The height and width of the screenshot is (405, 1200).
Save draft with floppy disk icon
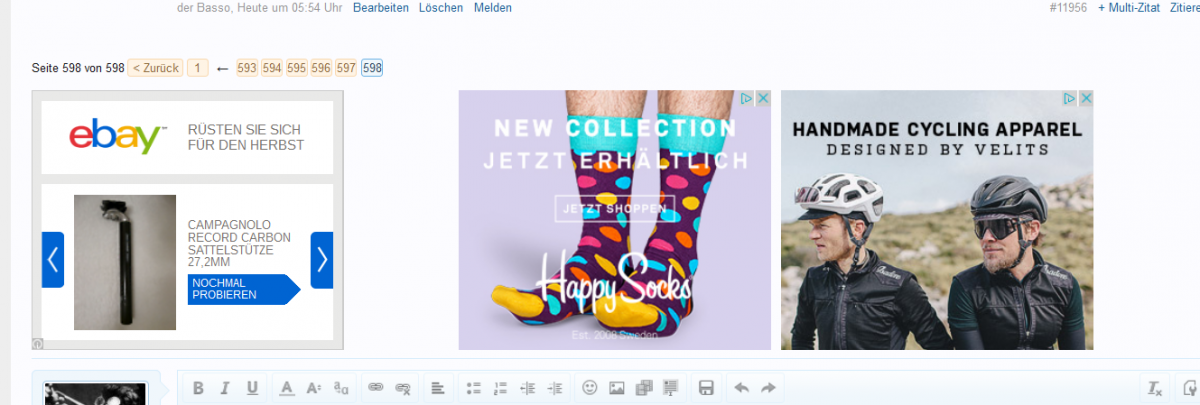706,388
